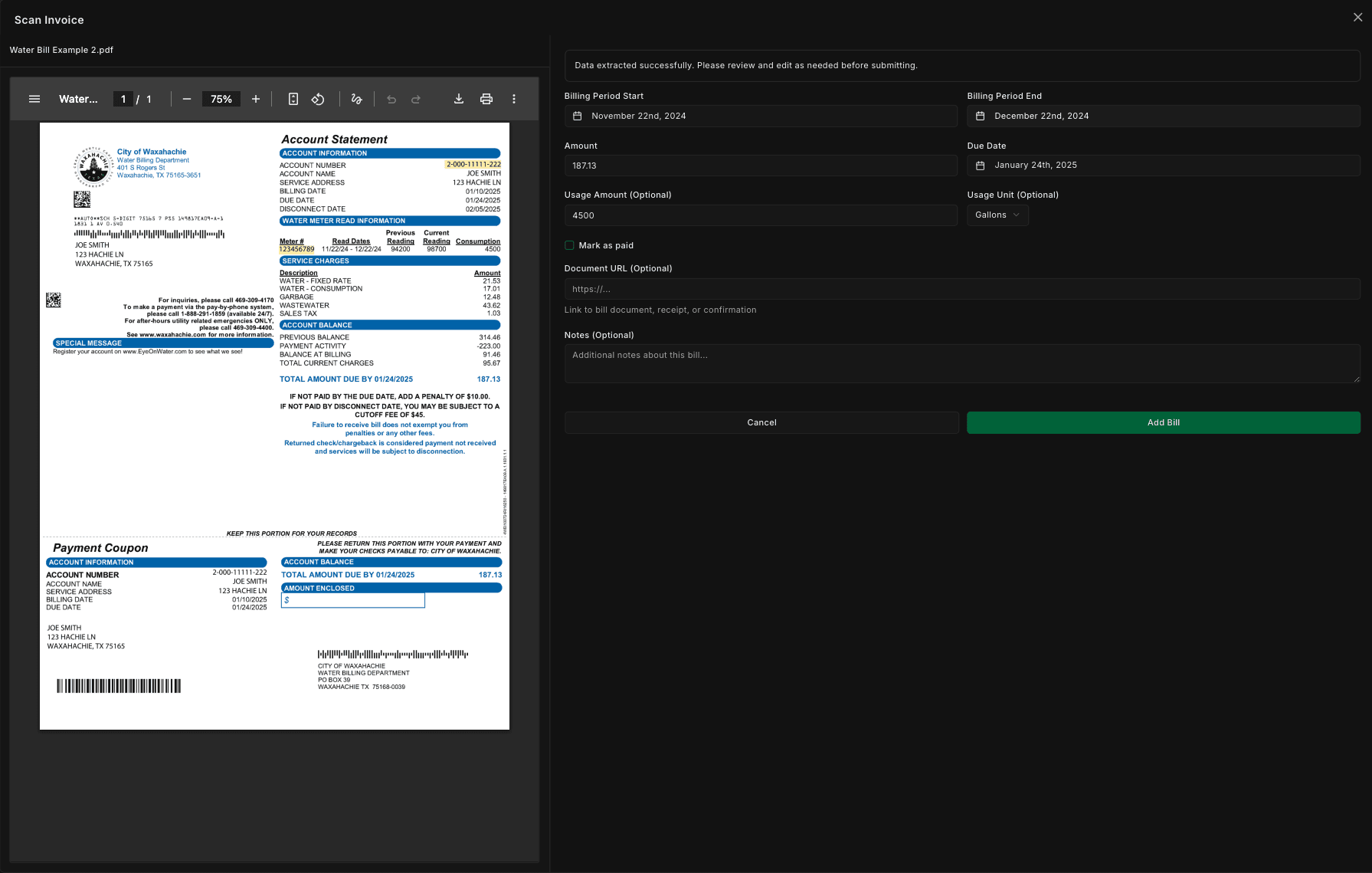Click the Water Bill Example 2.pdf filename

click(61, 50)
